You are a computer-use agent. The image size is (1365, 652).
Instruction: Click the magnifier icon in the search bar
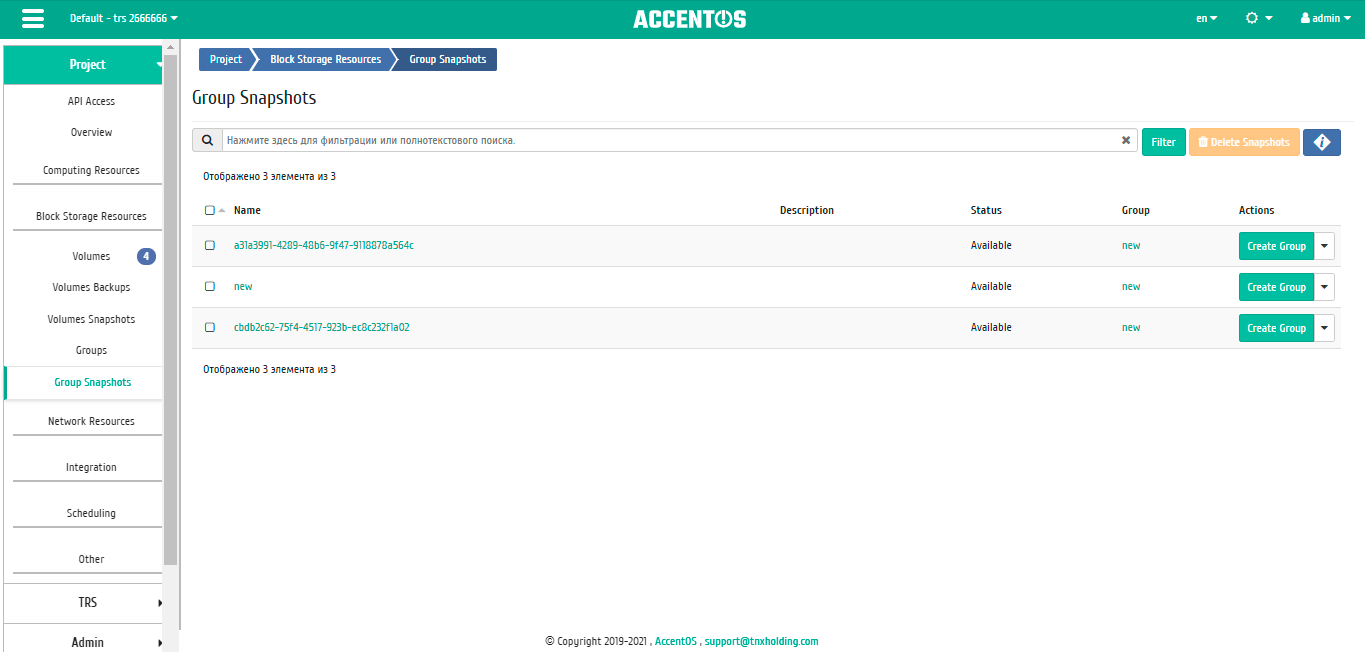[207, 140]
